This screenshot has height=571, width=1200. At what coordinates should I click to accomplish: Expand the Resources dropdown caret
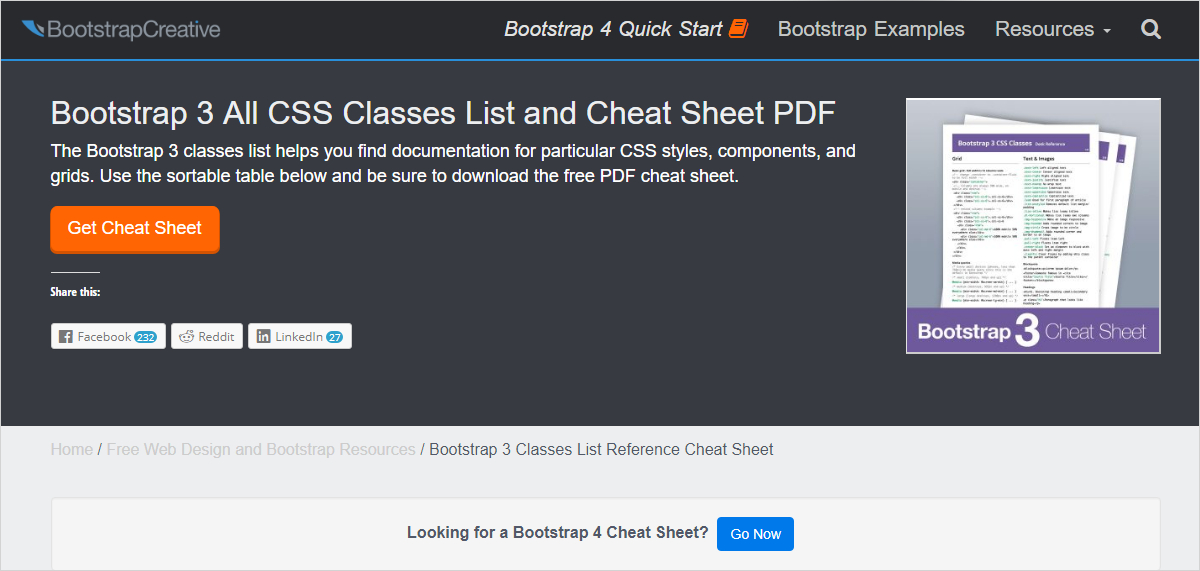click(1107, 32)
